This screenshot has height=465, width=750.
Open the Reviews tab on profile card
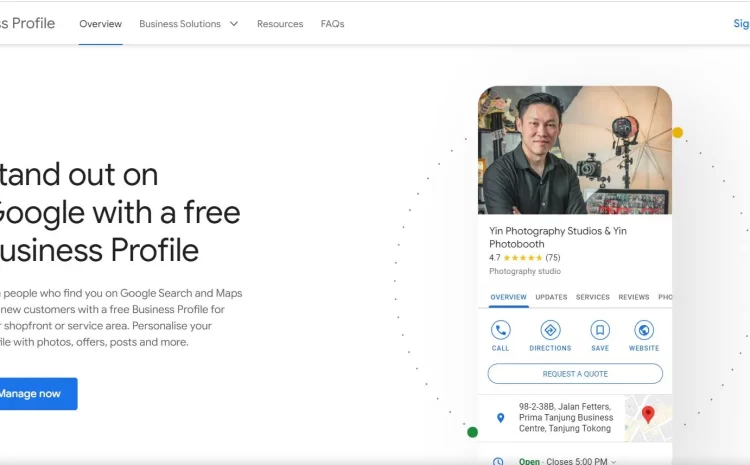tap(634, 297)
